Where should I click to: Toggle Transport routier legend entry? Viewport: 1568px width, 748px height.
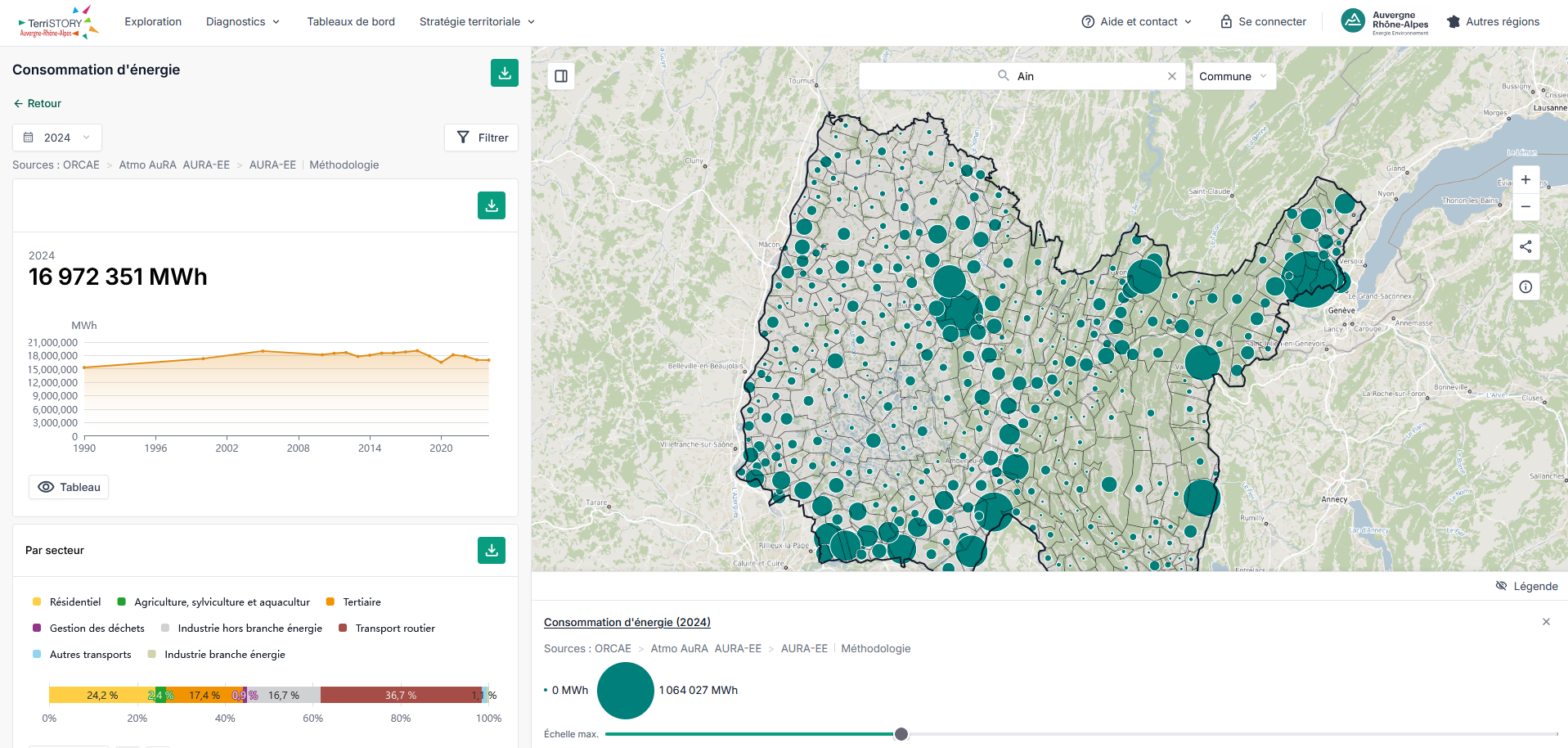point(387,628)
